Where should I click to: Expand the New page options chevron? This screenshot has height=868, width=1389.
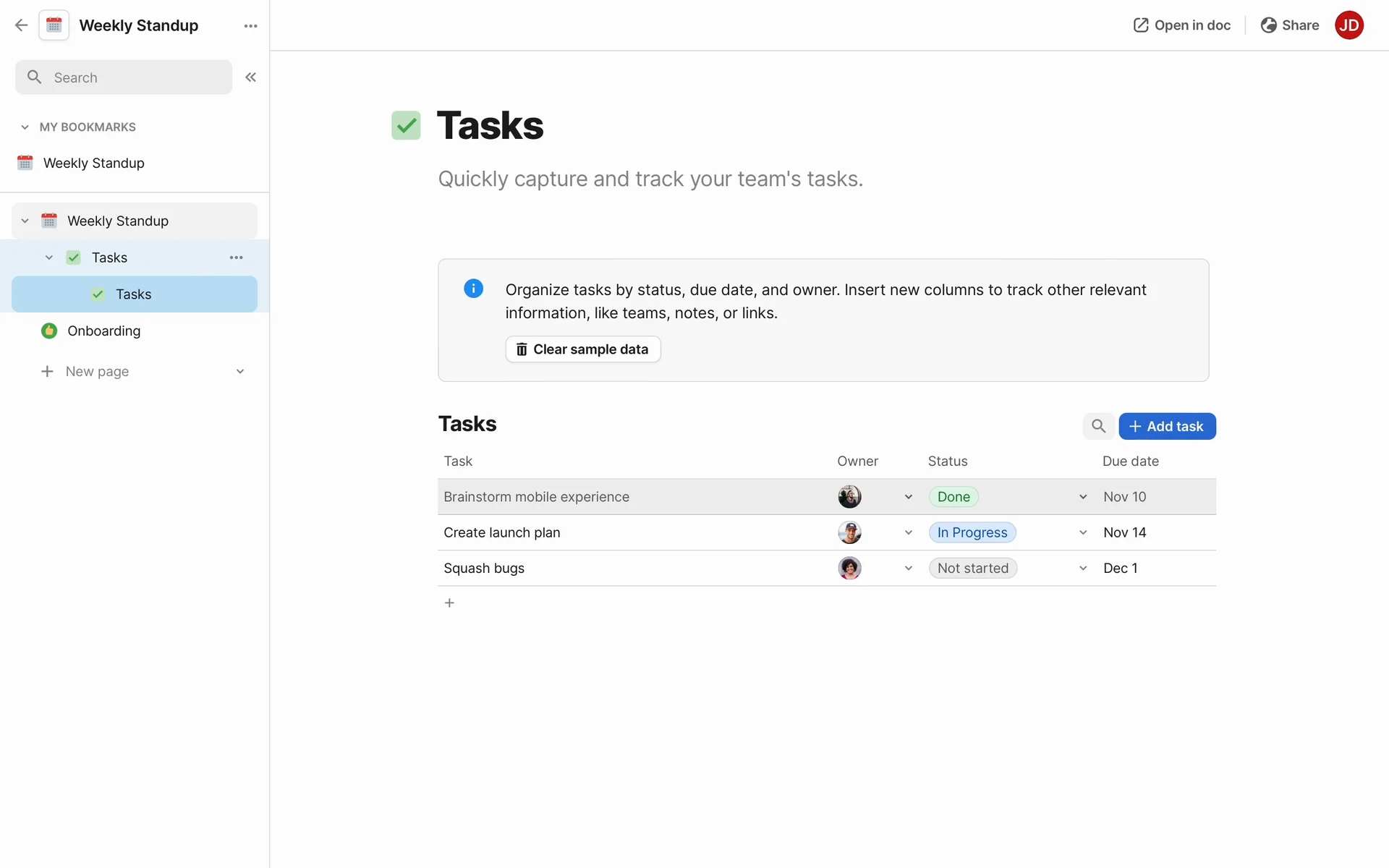coord(240,372)
